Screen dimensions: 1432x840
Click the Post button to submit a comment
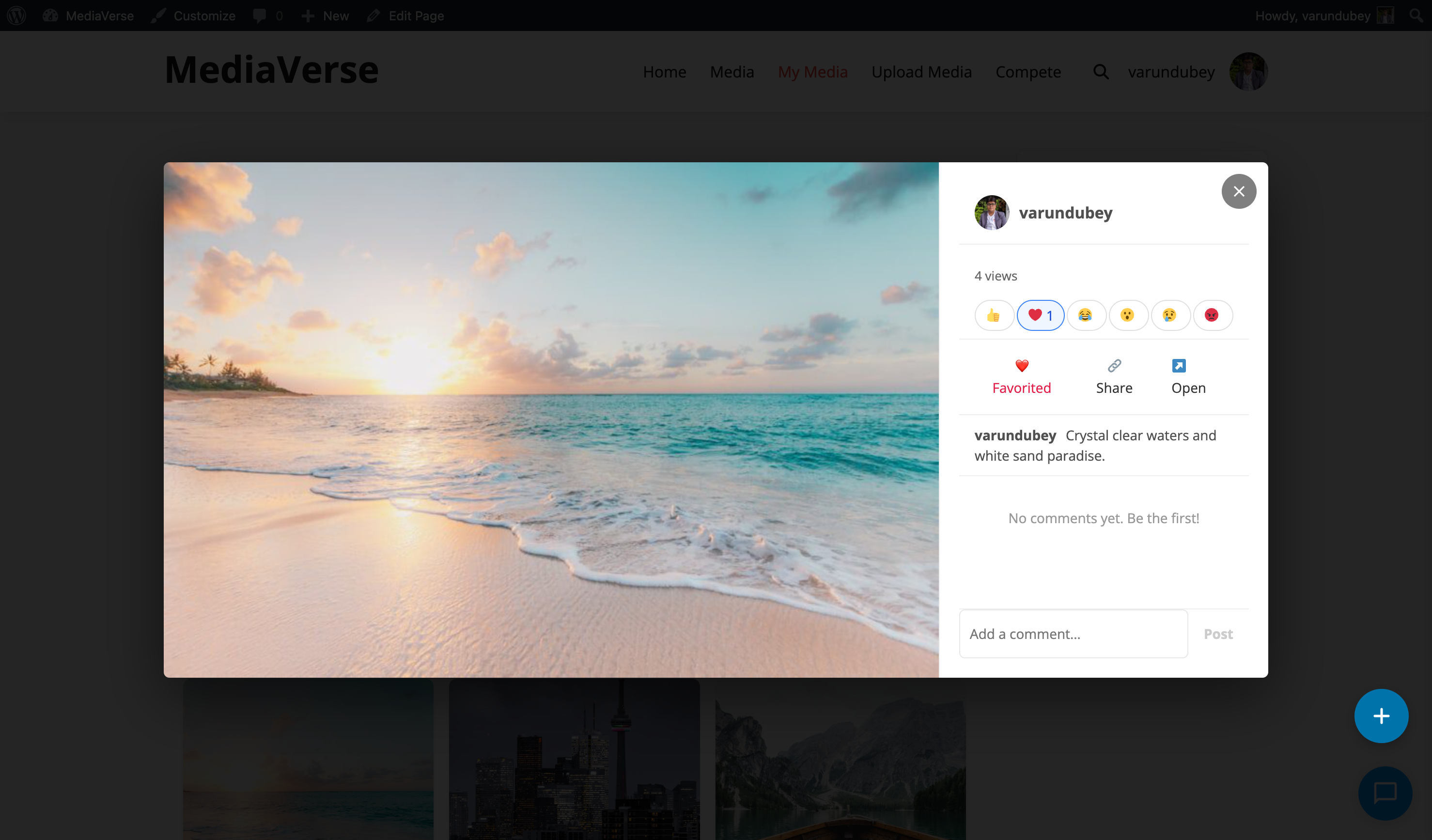click(x=1218, y=633)
